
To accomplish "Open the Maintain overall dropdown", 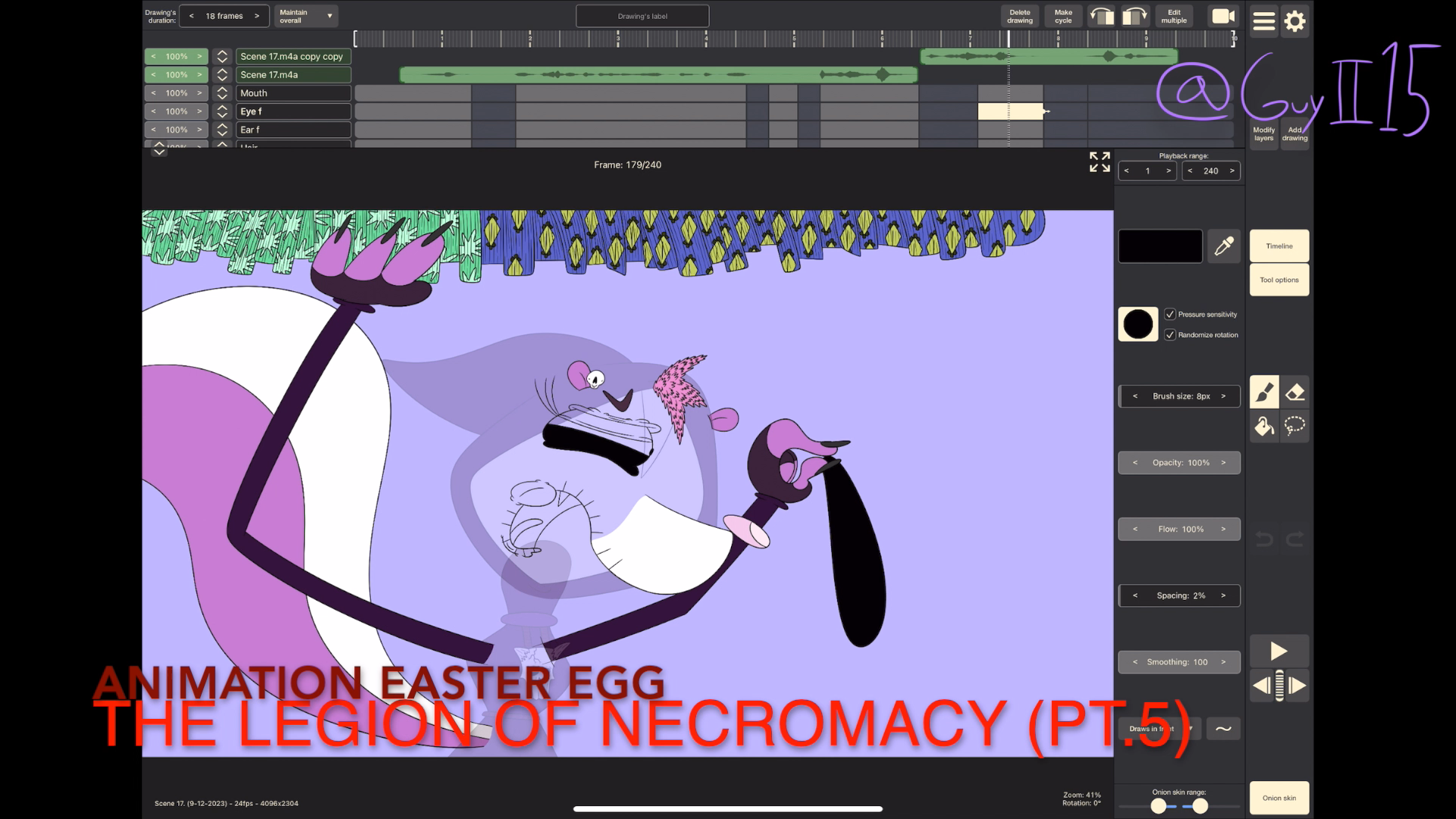I will pyautogui.click(x=306, y=16).
